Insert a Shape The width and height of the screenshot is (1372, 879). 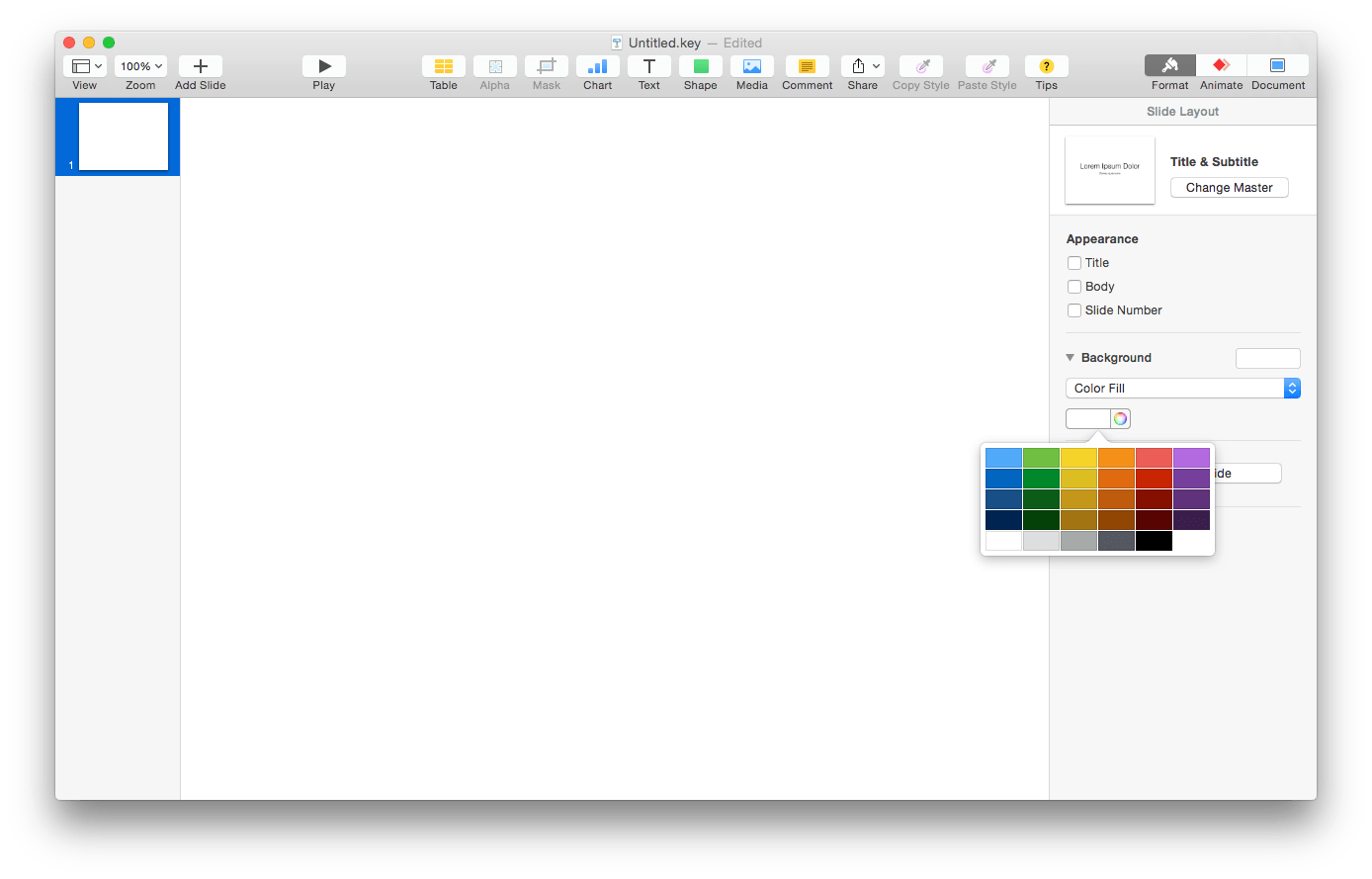pos(700,65)
